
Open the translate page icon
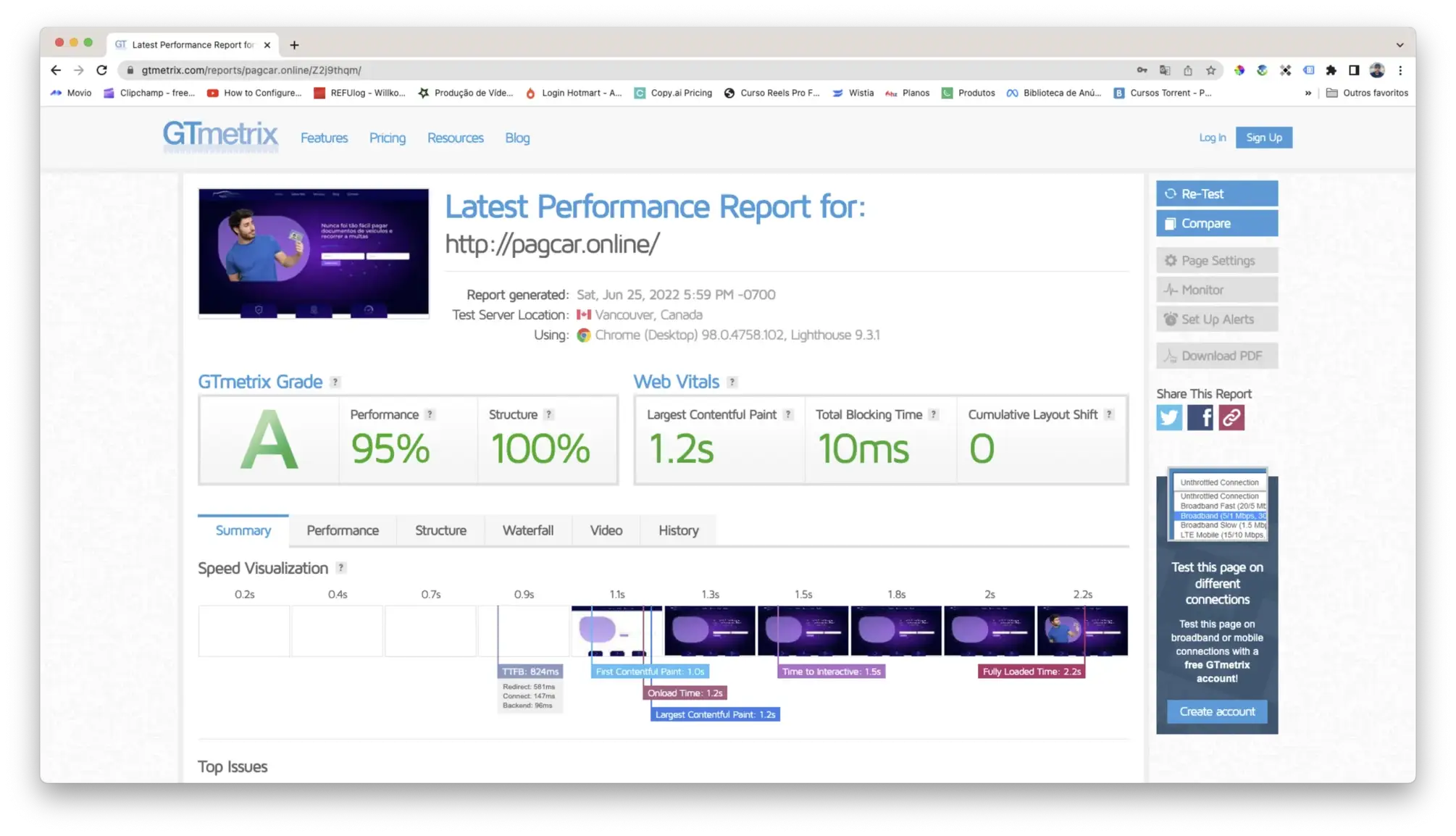(x=1165, y=70)
